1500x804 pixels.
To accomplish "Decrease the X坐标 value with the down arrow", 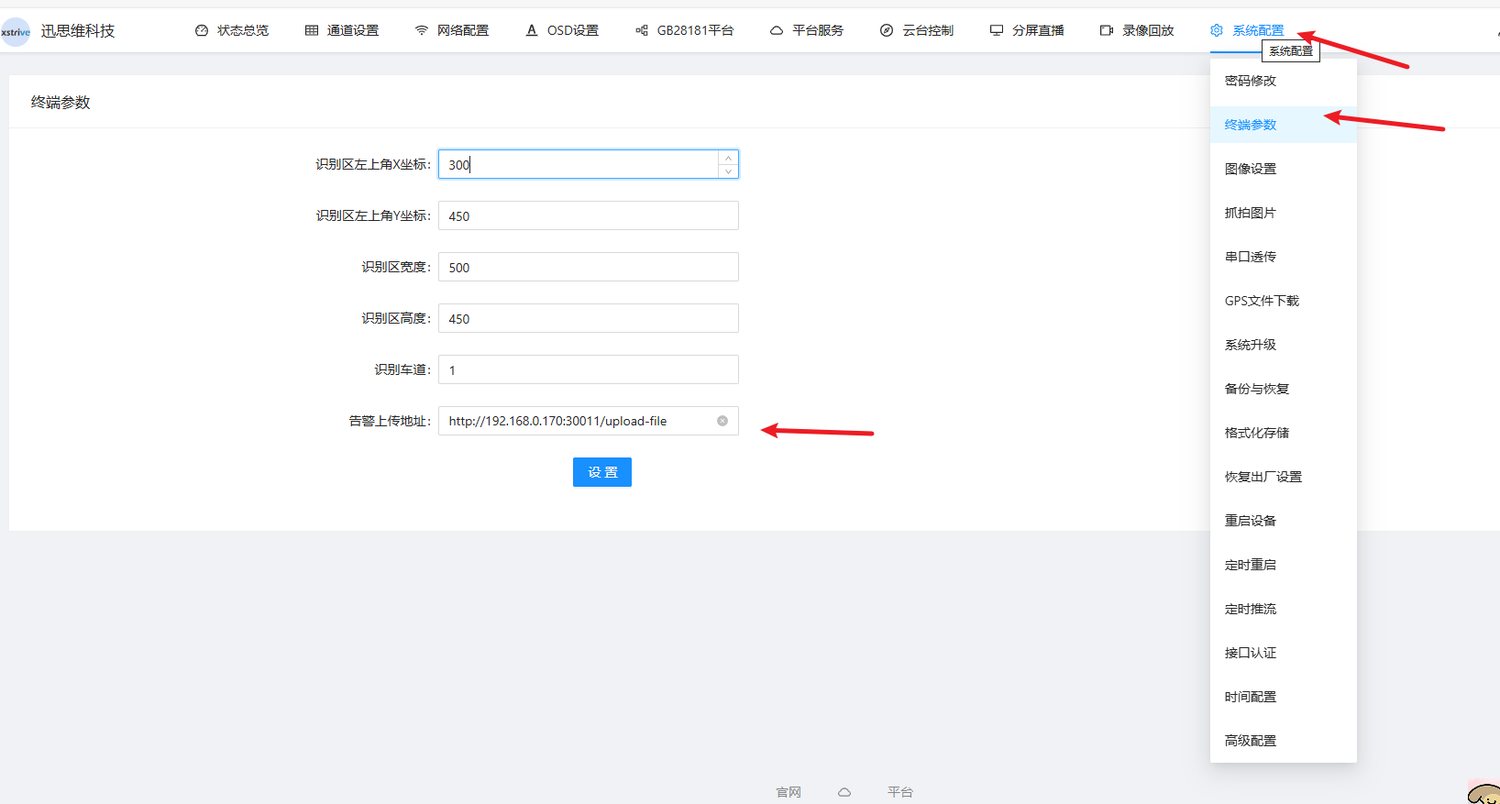I will click(x=729, y=171).
